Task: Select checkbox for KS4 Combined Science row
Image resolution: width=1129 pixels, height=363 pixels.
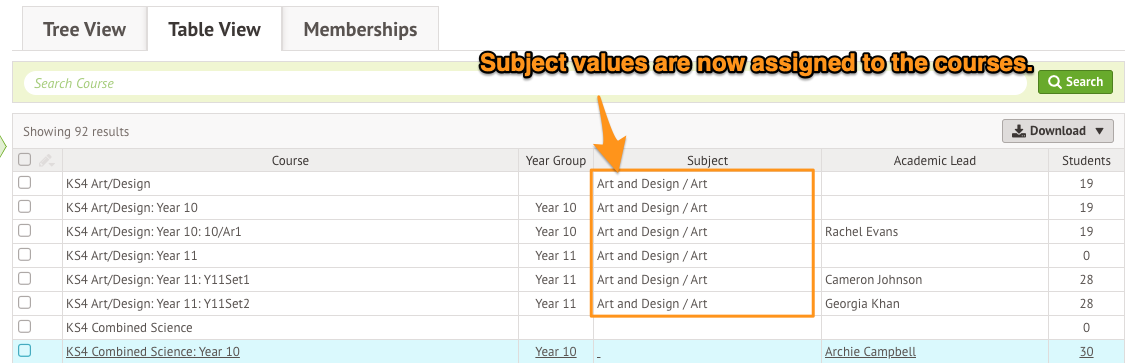Action: point(24,326)
